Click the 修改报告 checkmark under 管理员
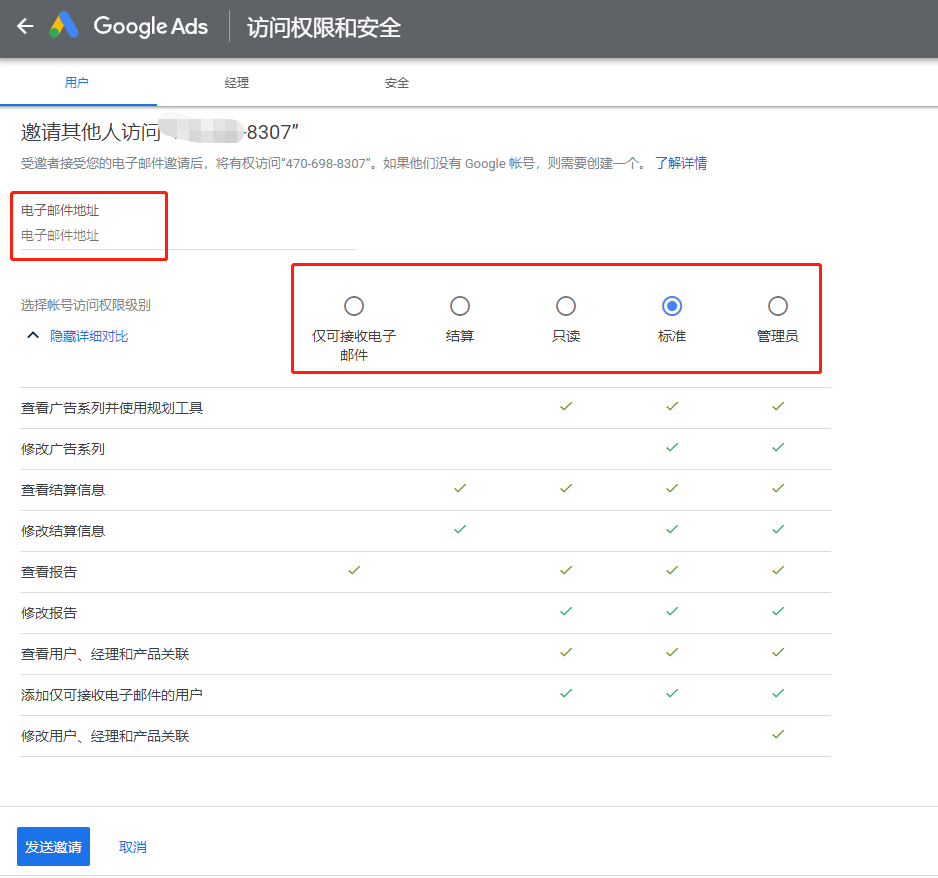 coord(778,611)
